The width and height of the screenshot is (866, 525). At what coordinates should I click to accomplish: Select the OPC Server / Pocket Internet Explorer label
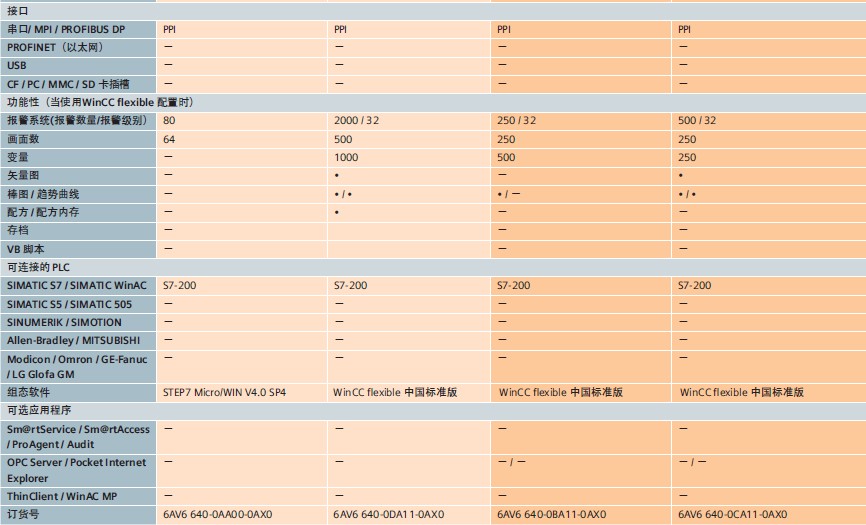pos(76,468)
